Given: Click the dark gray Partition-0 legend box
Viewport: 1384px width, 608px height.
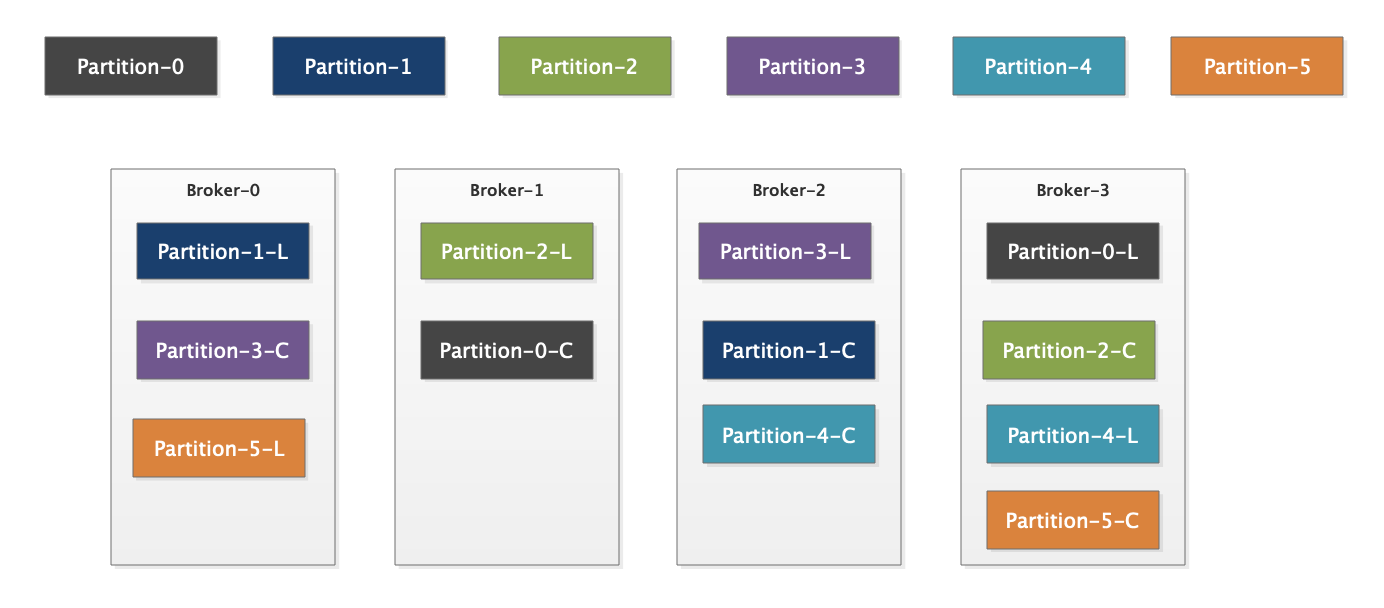Looking at the screenshot, I should tap(131, 67).
